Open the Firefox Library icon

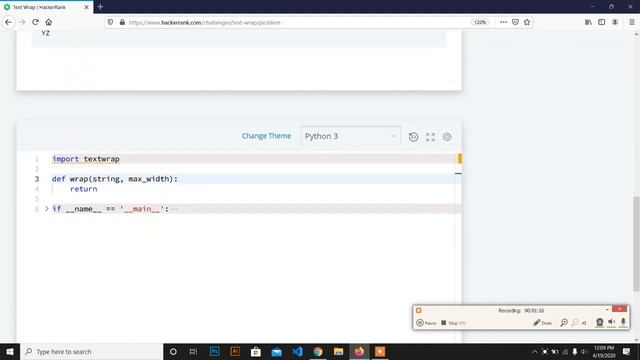coord(588,22)
